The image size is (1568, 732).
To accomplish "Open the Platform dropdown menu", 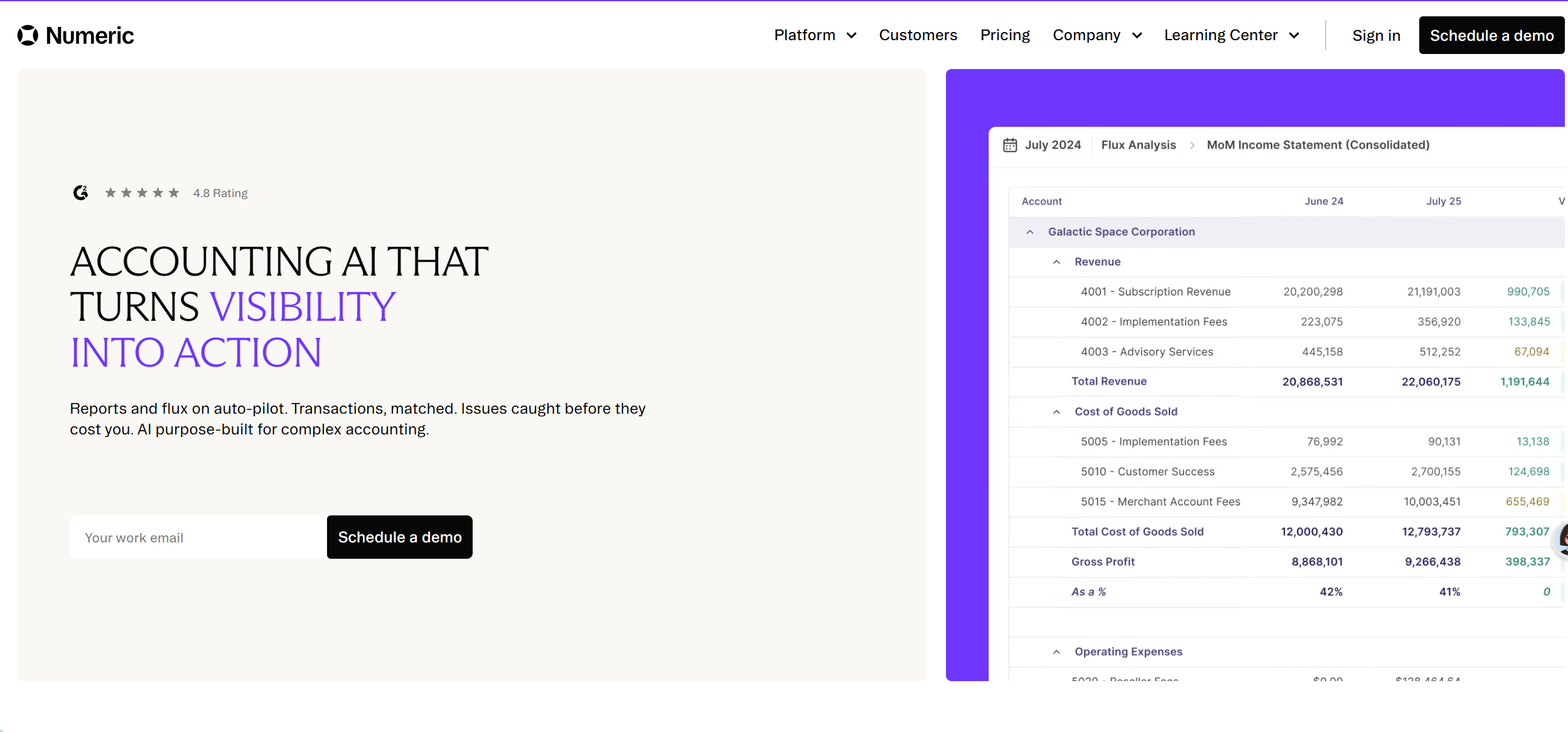I will coord(815,35).
